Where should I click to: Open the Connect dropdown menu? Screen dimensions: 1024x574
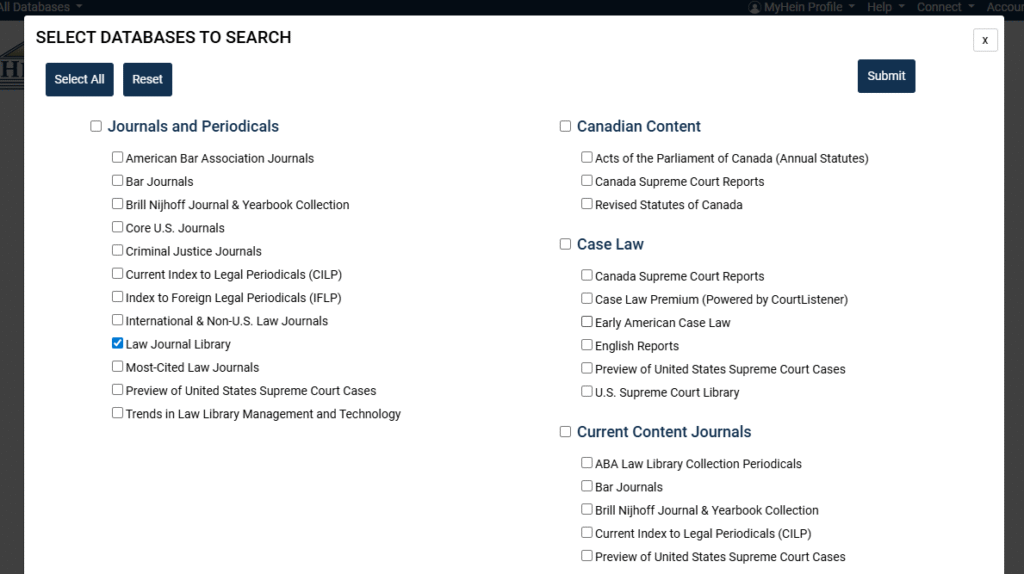point(944,7)
